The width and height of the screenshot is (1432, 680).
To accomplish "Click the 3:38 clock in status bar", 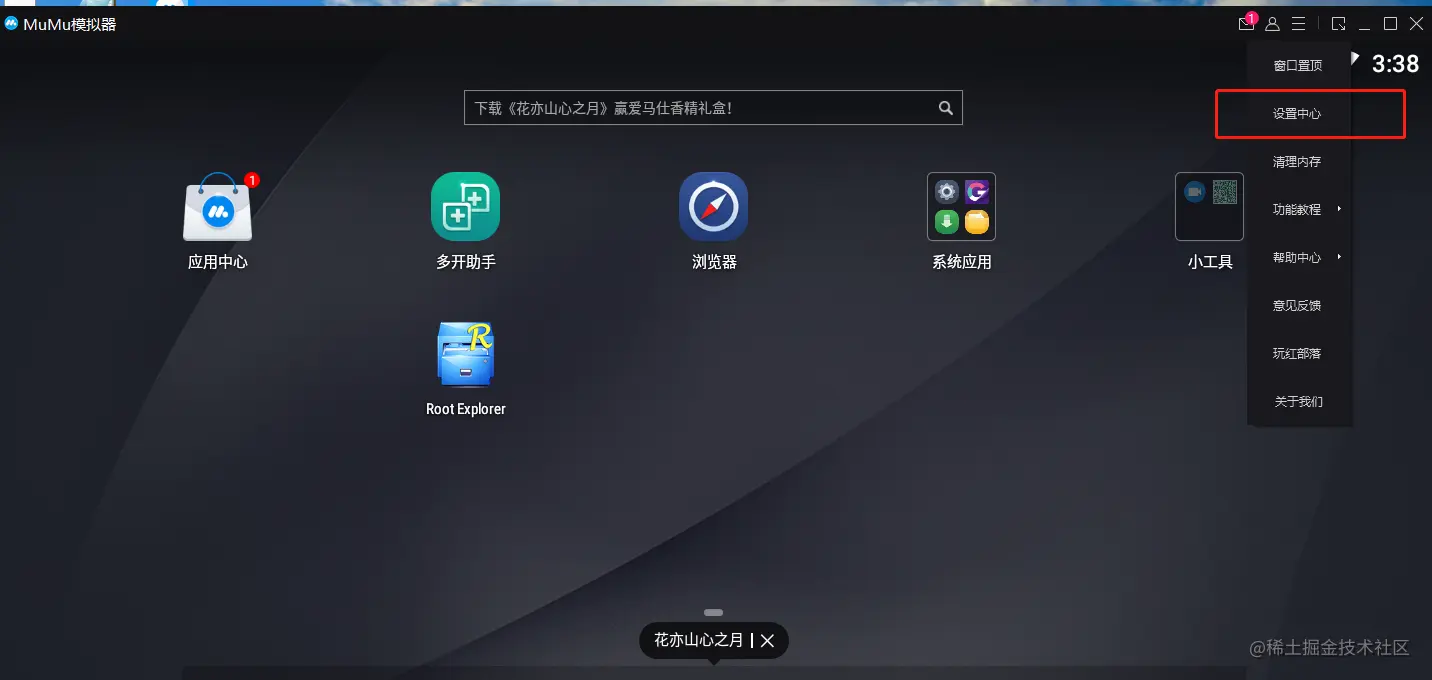I will pos(1395,64).
